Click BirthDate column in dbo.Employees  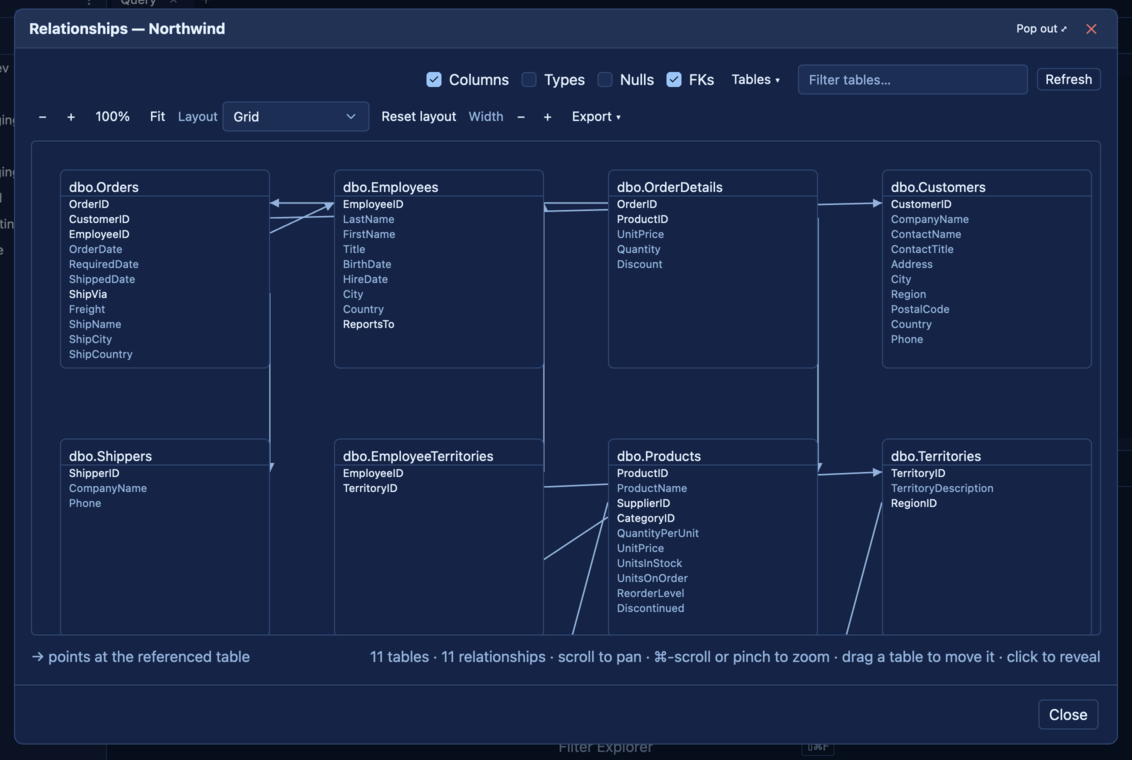367,264
